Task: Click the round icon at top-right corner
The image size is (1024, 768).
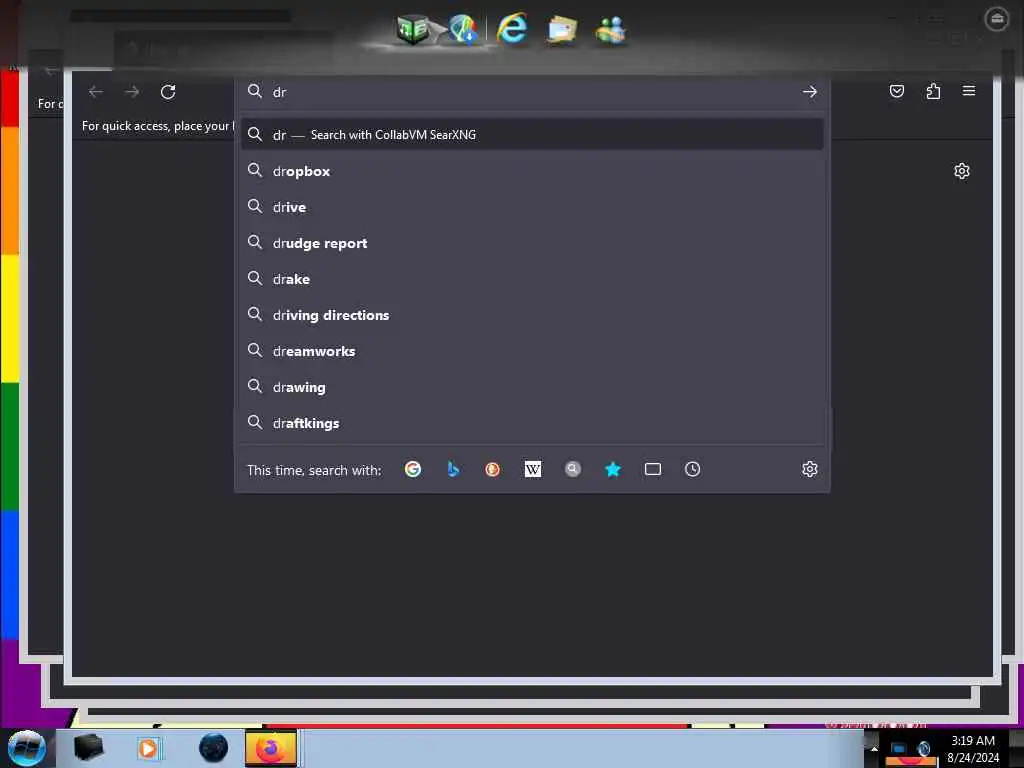Action: [997, 19]
